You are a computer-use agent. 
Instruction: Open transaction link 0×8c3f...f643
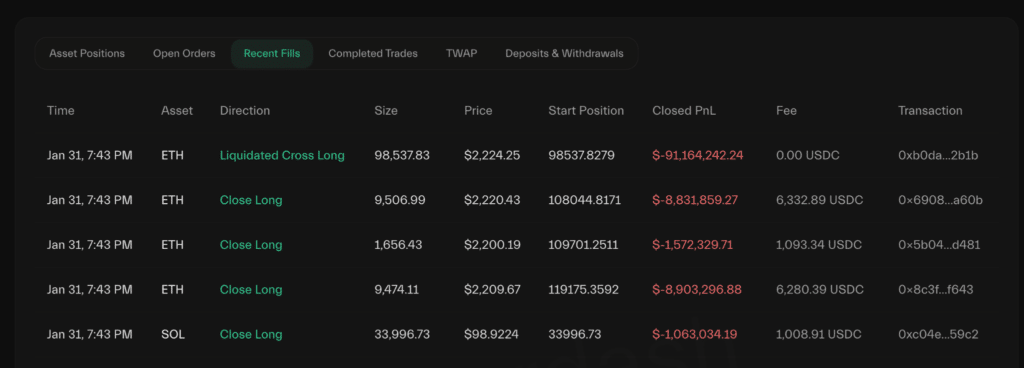pyautogui.click(x=936, y=290)
